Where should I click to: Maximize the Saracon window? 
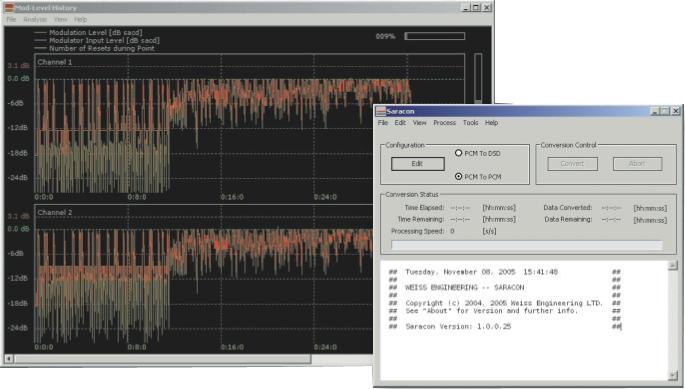point(664,111)
